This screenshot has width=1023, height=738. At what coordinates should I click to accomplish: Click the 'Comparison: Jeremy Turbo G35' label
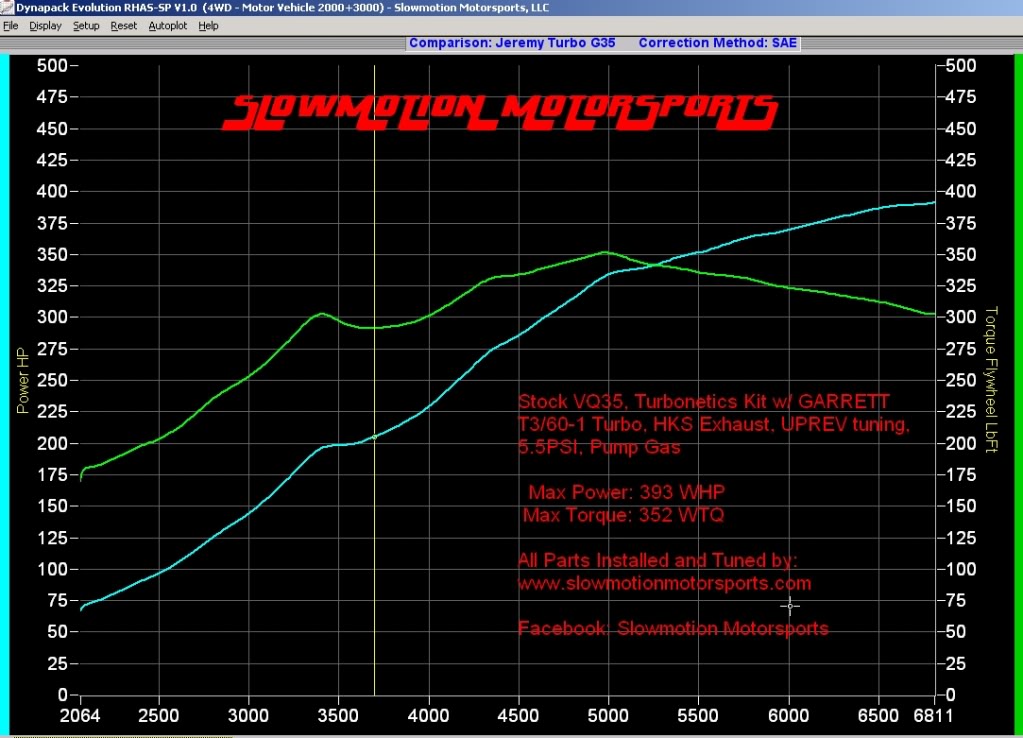[x=512, y=43]
